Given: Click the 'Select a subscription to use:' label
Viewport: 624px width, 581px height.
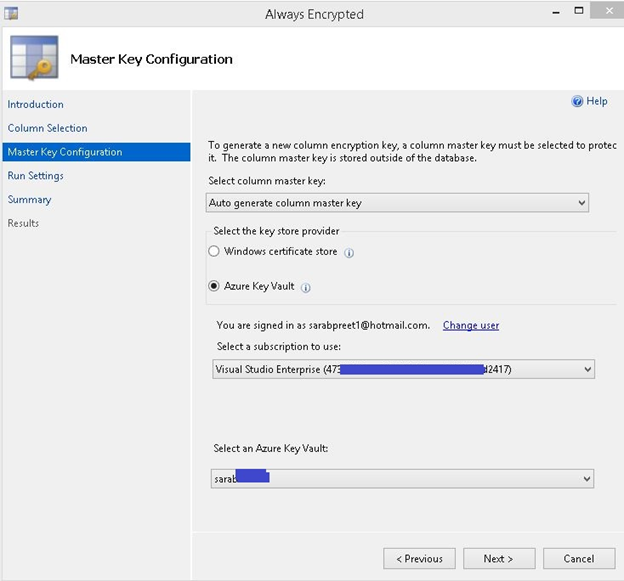Looking at the screenshot, I should (279, 347).
